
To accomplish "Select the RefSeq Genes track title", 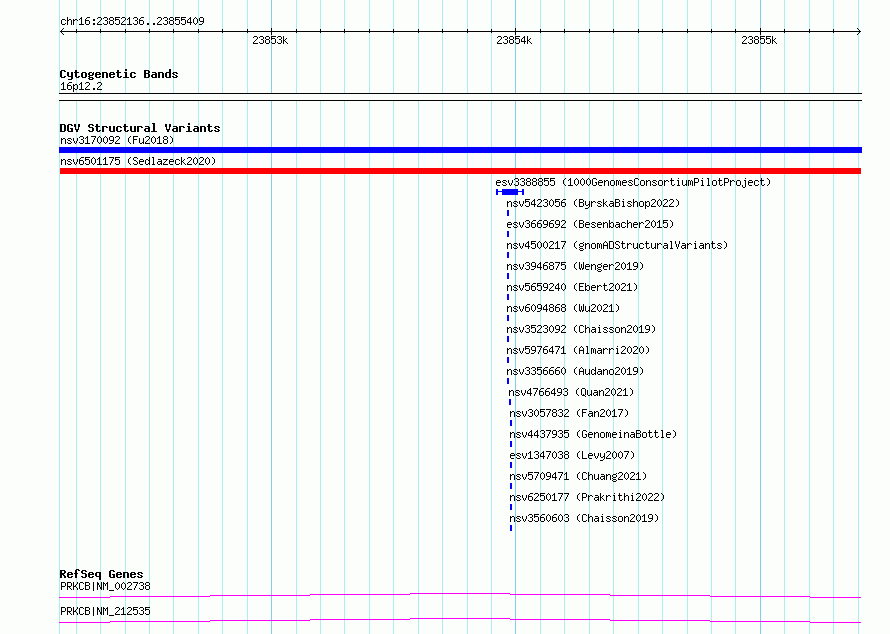I will coord(101,574).
